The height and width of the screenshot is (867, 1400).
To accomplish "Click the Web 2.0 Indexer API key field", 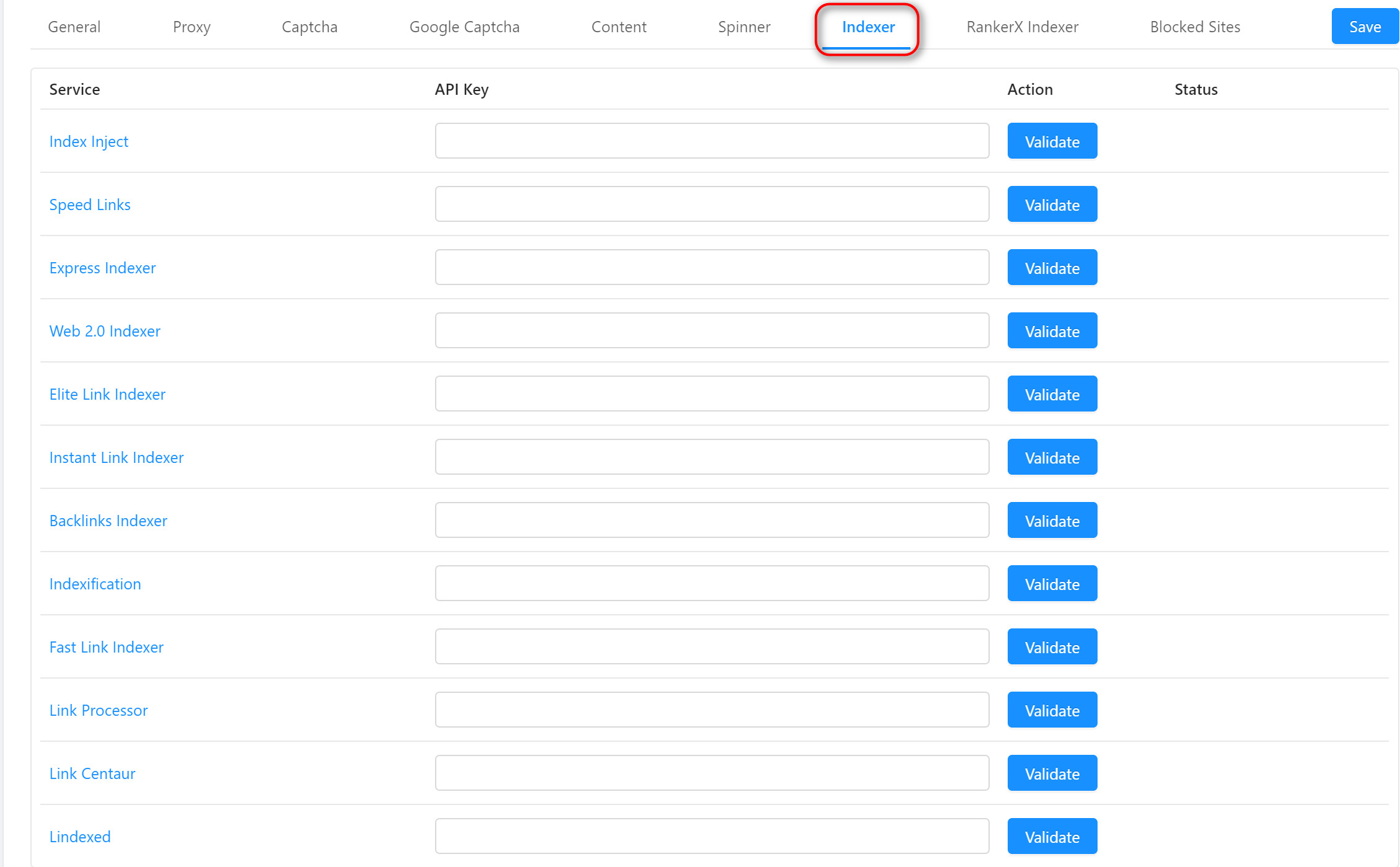I will click(711, 330).
